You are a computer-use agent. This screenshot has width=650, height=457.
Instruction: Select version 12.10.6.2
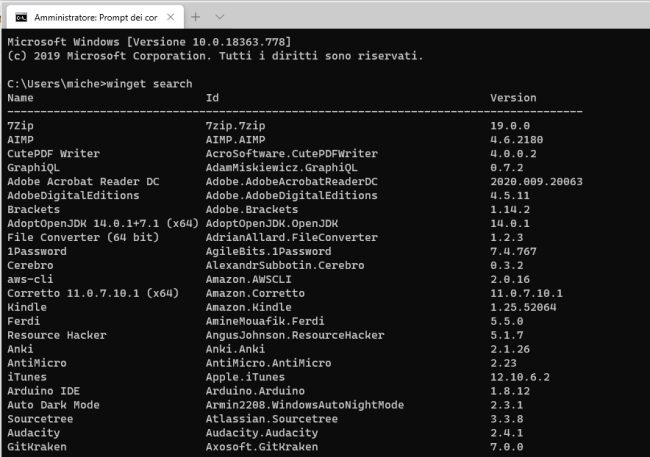point(520,377)
